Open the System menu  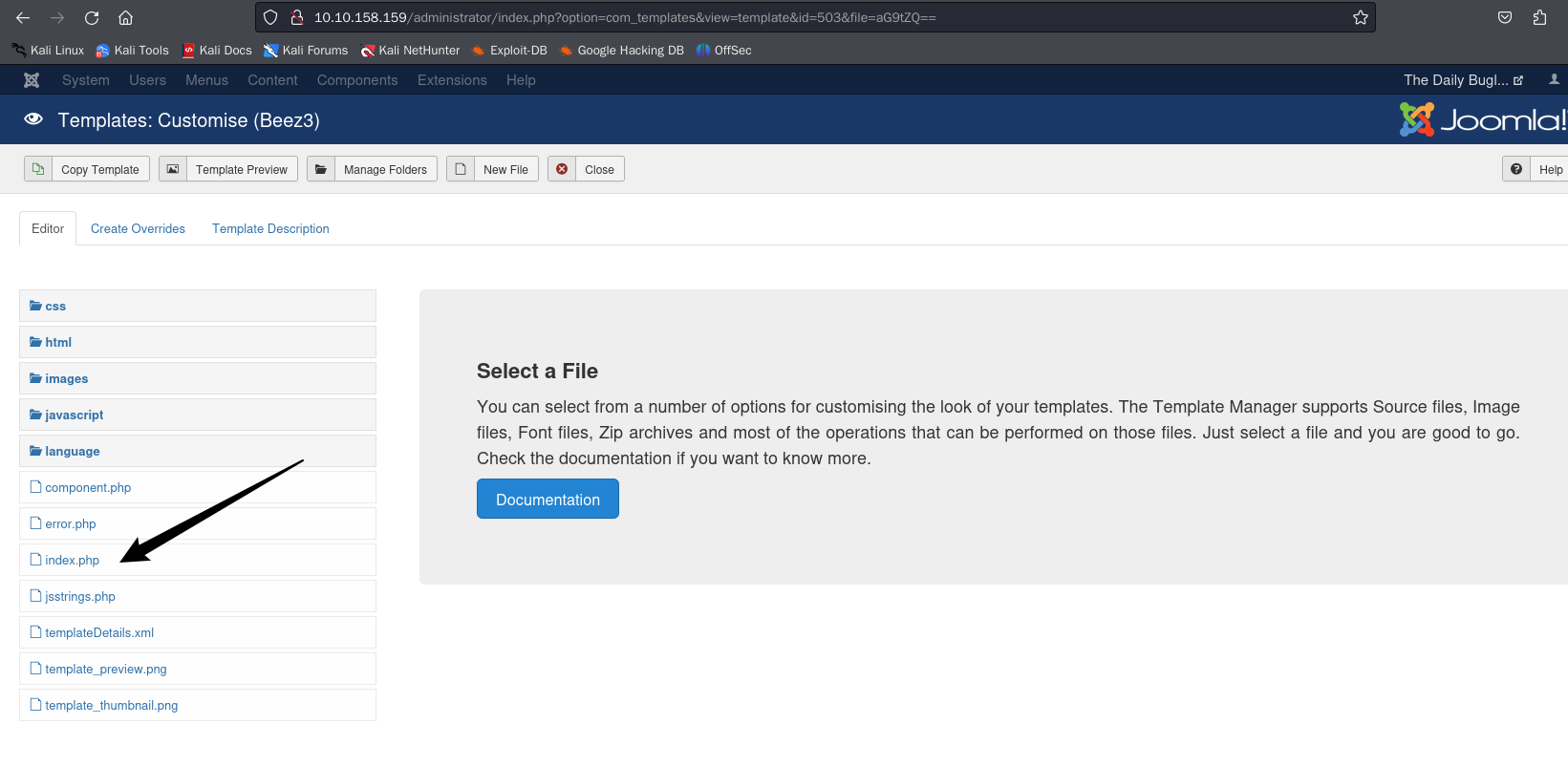pos(86,80)
